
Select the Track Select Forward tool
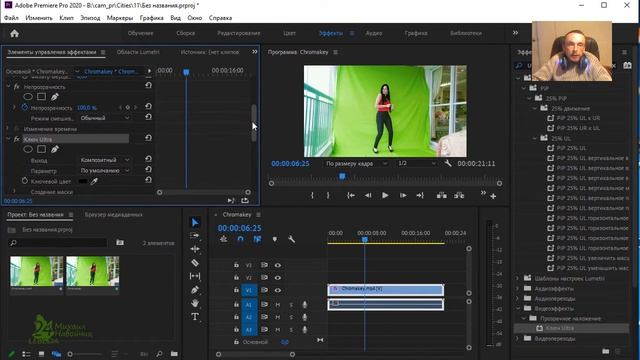click(x=195, y=236)
